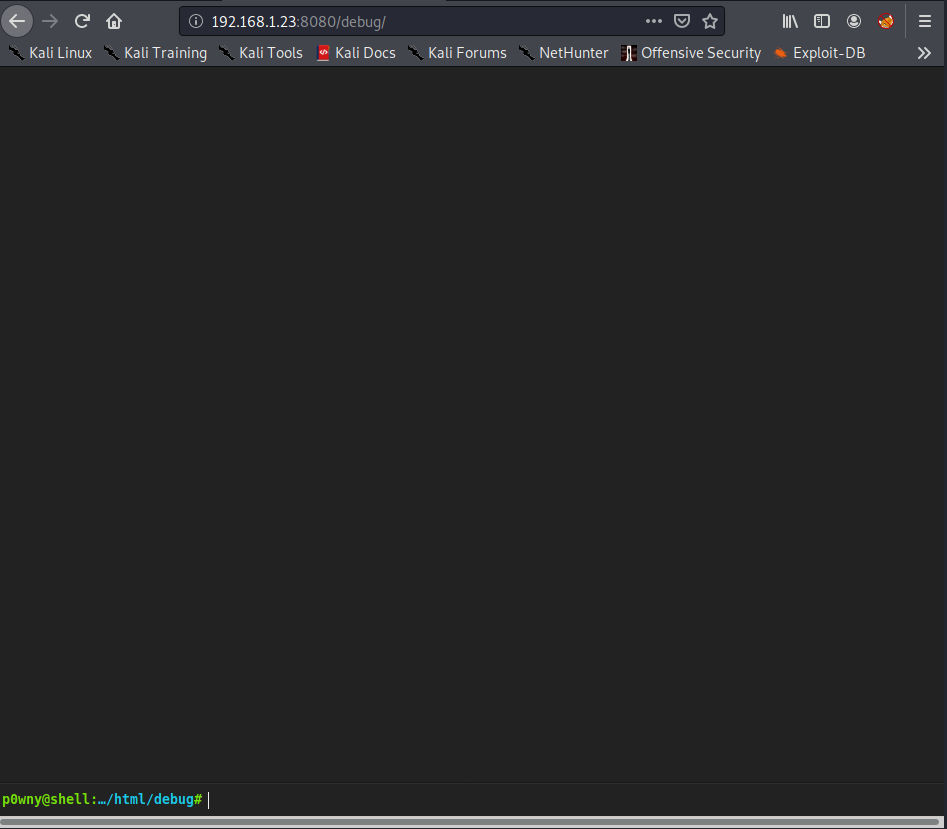Go to the browser home page
The image size is (947, 829).
click(x=114, y=21)
